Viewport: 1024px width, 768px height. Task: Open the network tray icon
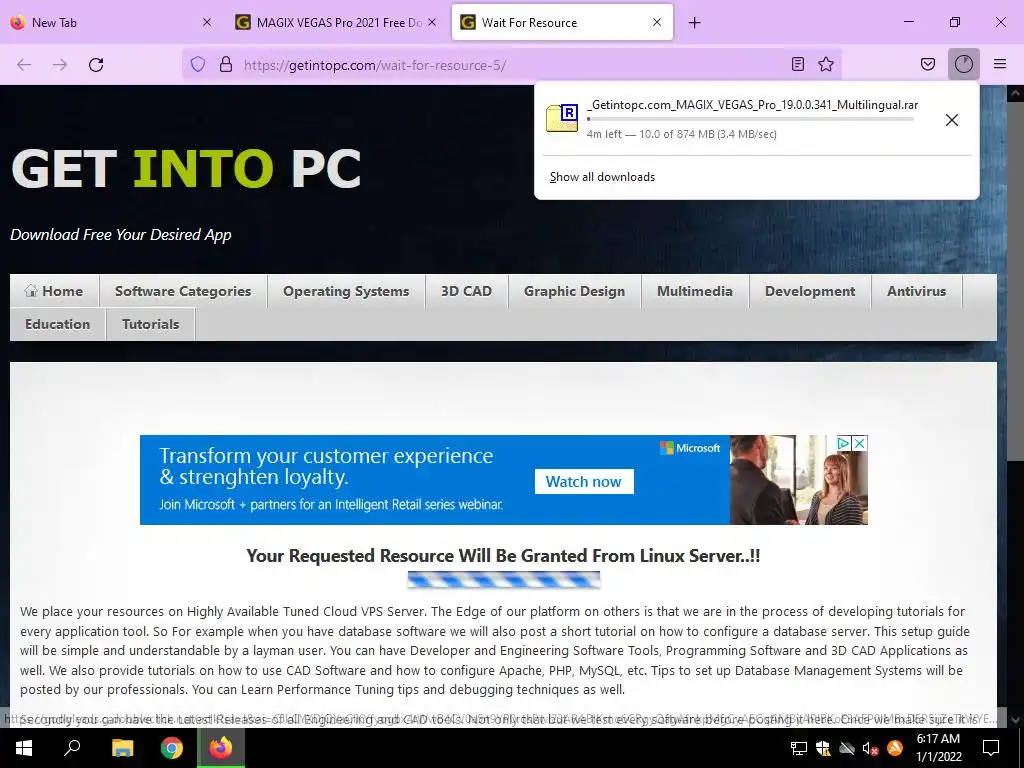(799, 748)
